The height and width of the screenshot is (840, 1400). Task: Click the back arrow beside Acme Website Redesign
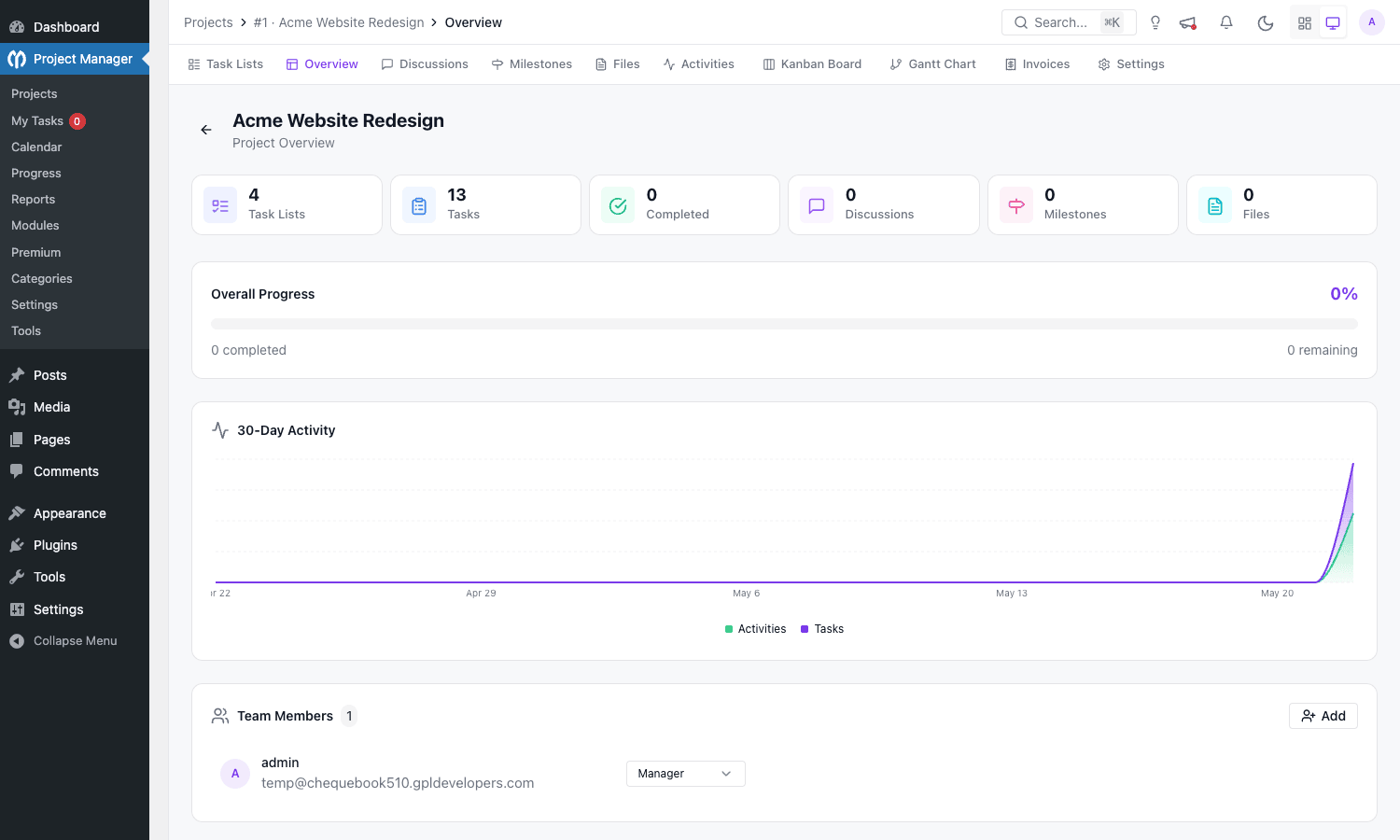206,130
